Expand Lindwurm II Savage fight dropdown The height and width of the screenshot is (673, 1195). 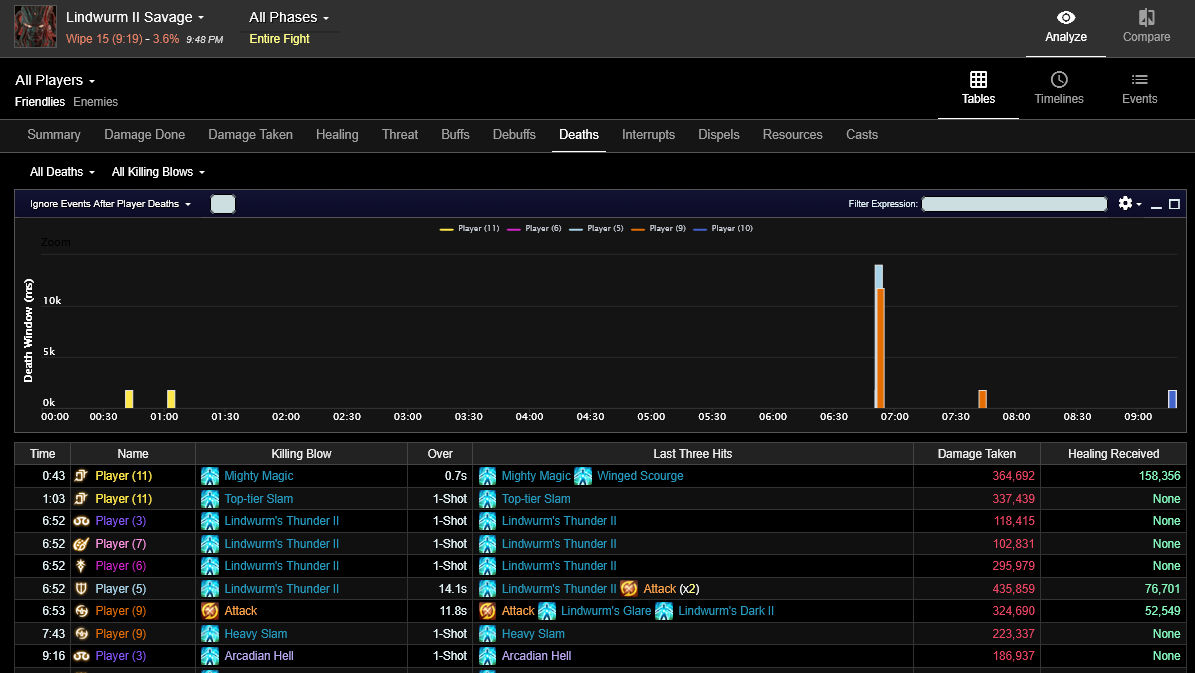(x=135, y=17)
